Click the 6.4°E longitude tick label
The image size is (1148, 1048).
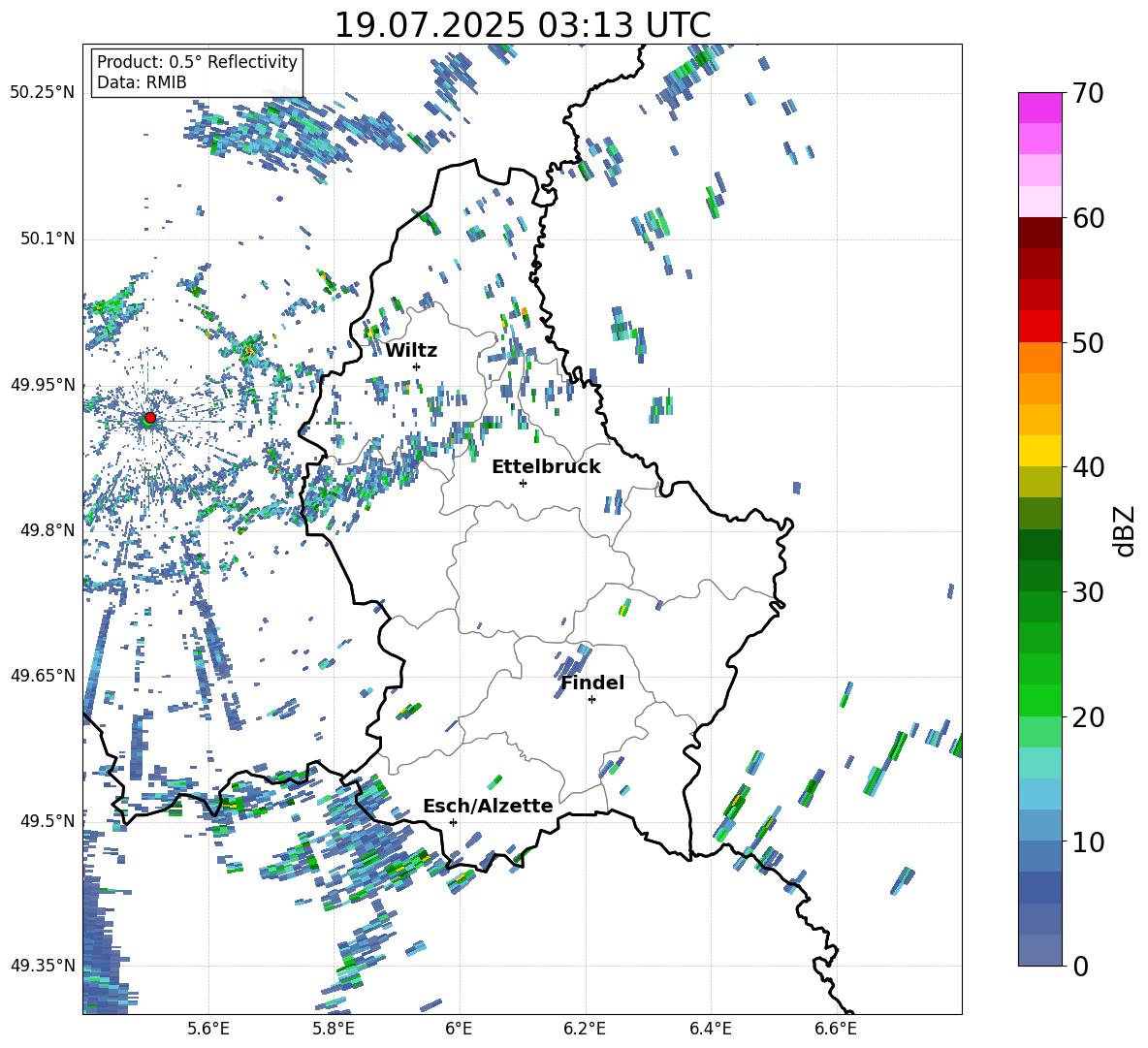click(710, 1030)
